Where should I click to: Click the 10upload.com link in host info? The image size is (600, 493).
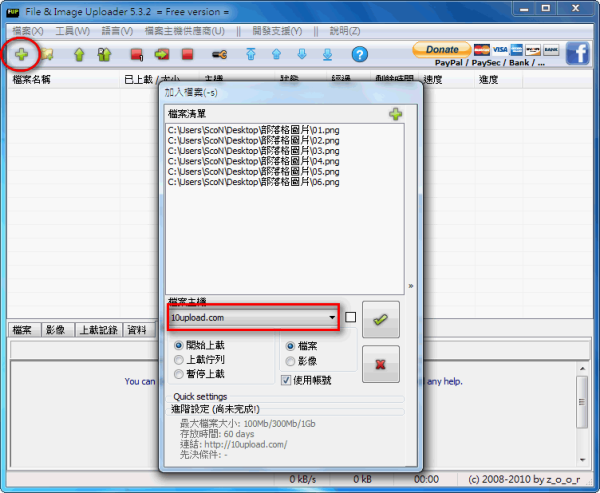[246, 444]
